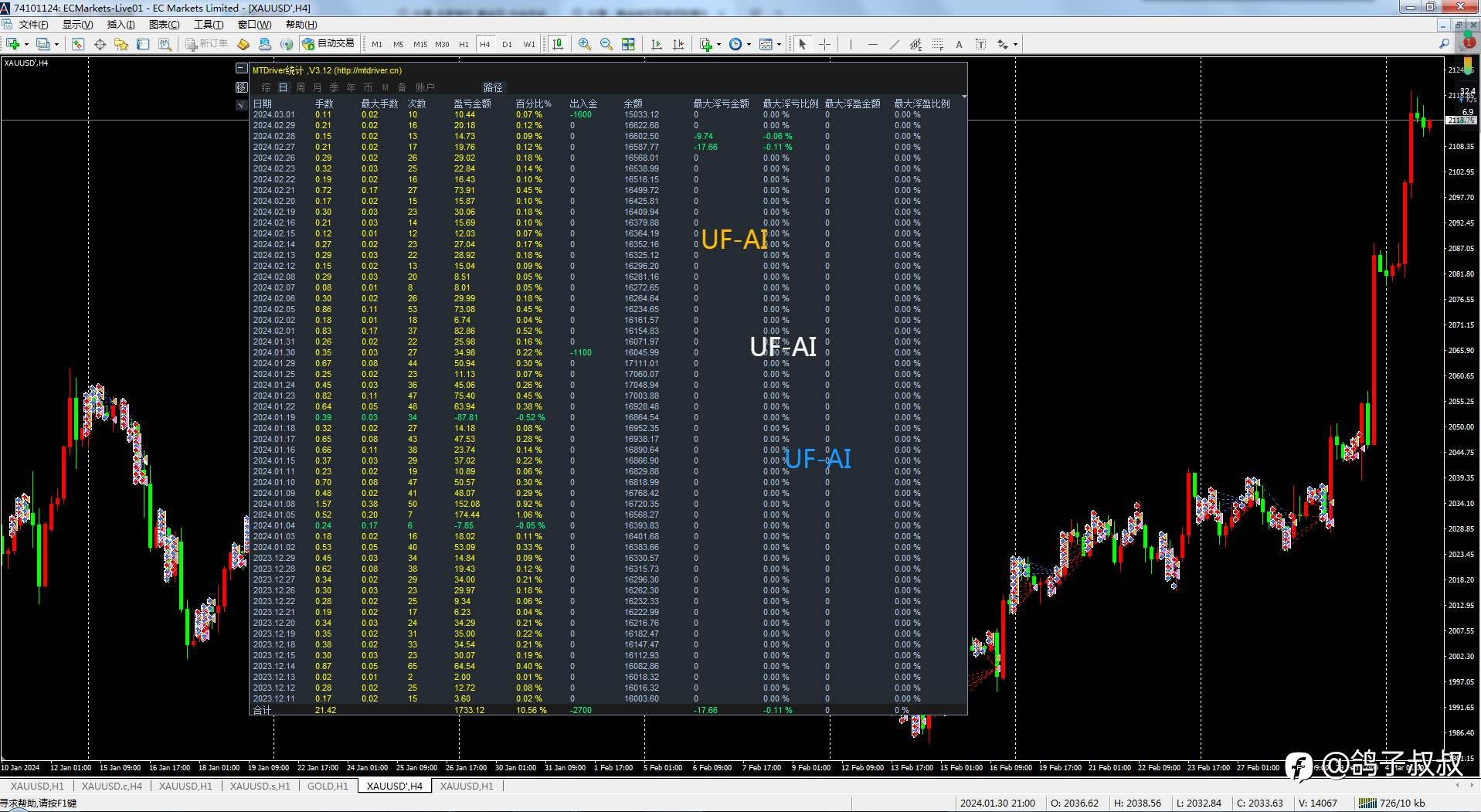This screenshot has height=812, width=1481.
Task: Expand the new chart dropdown arrow
Action: point(26,44)
